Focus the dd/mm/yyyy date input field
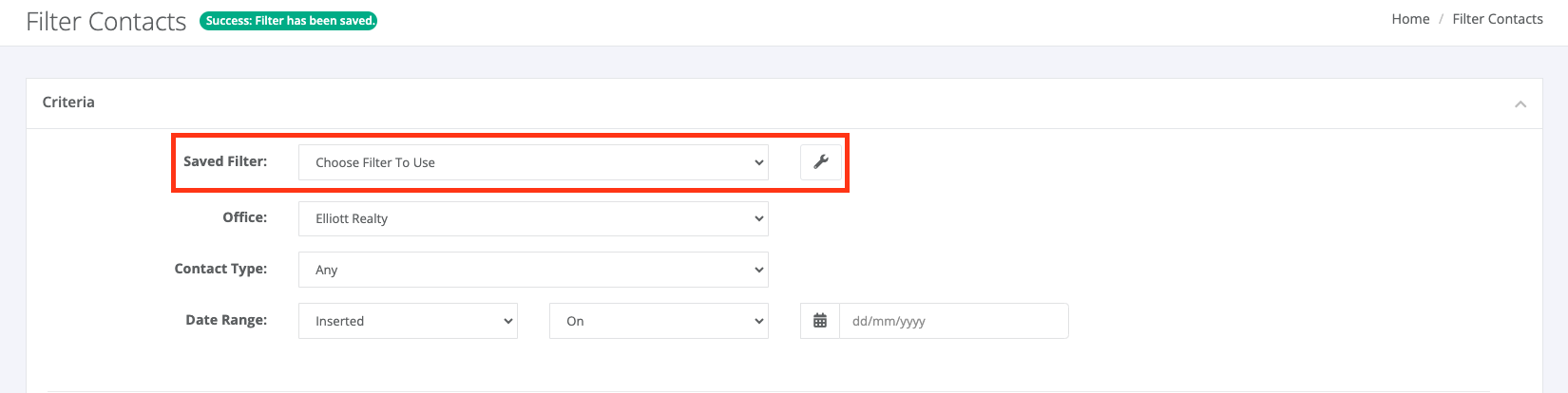This screenshot has width=1568, height=393. click(x=954, y=321)
